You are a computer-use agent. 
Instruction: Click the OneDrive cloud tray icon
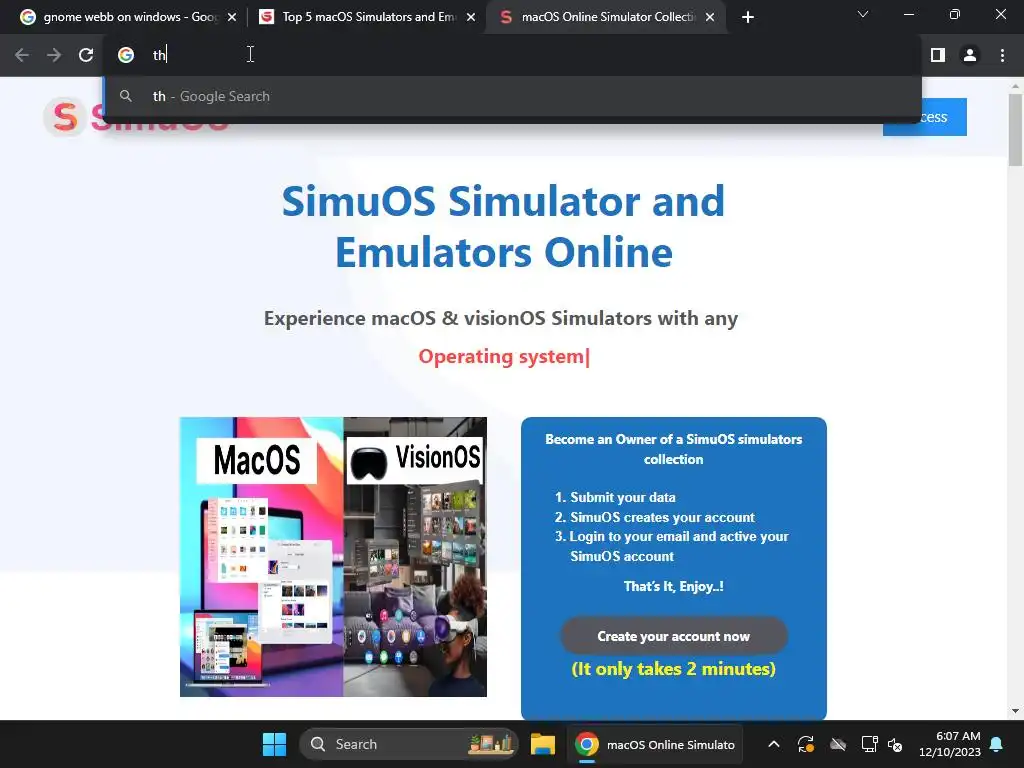(838, 744)
